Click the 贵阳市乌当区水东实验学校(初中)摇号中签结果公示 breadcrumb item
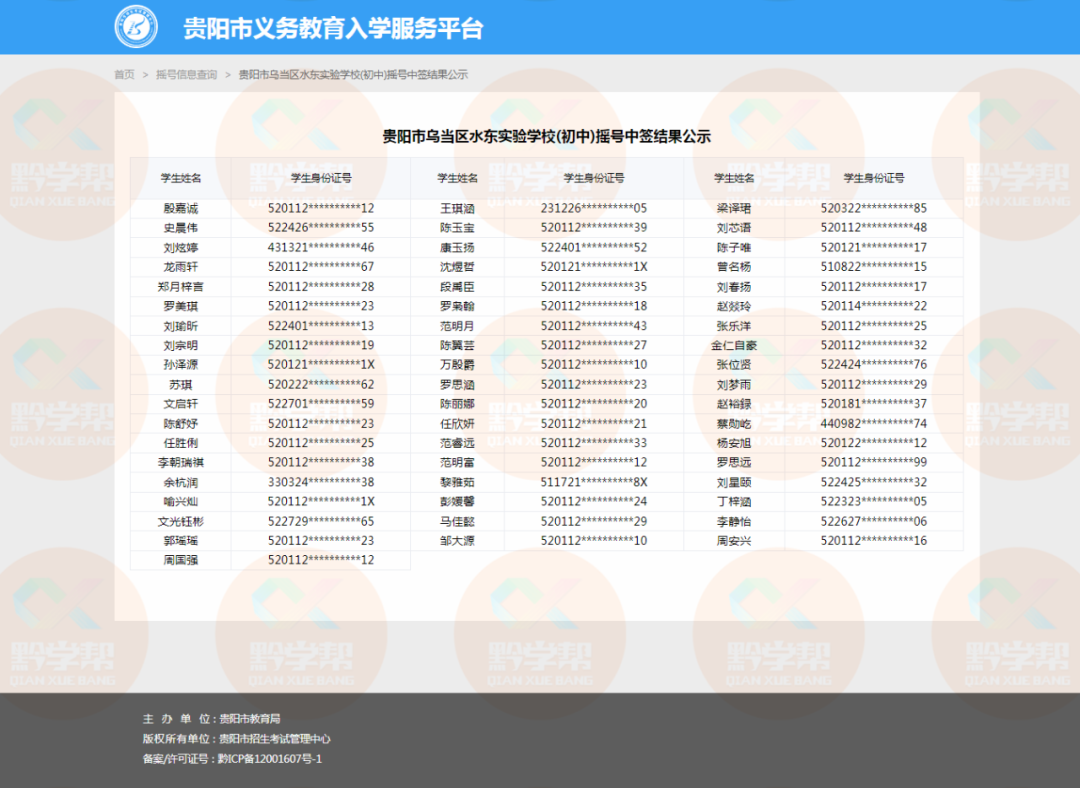This screenshot has width=1080, height=788. pyautogui.click(x=353, y=74)
